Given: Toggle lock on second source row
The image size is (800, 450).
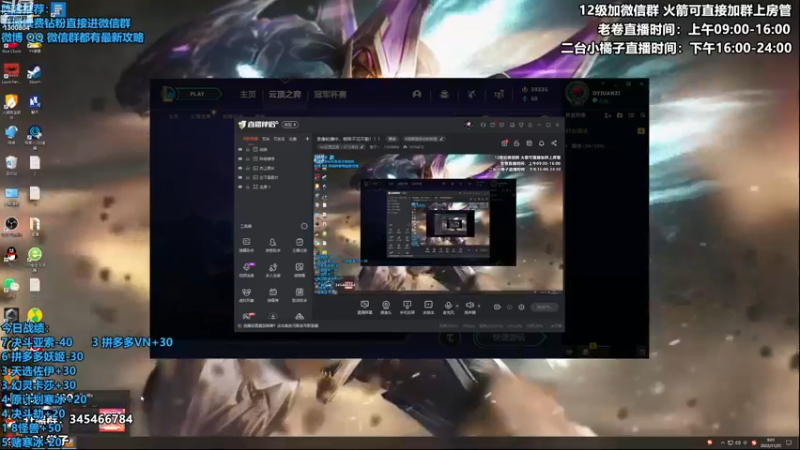Looking at the screenshot, I should (248, 159).
